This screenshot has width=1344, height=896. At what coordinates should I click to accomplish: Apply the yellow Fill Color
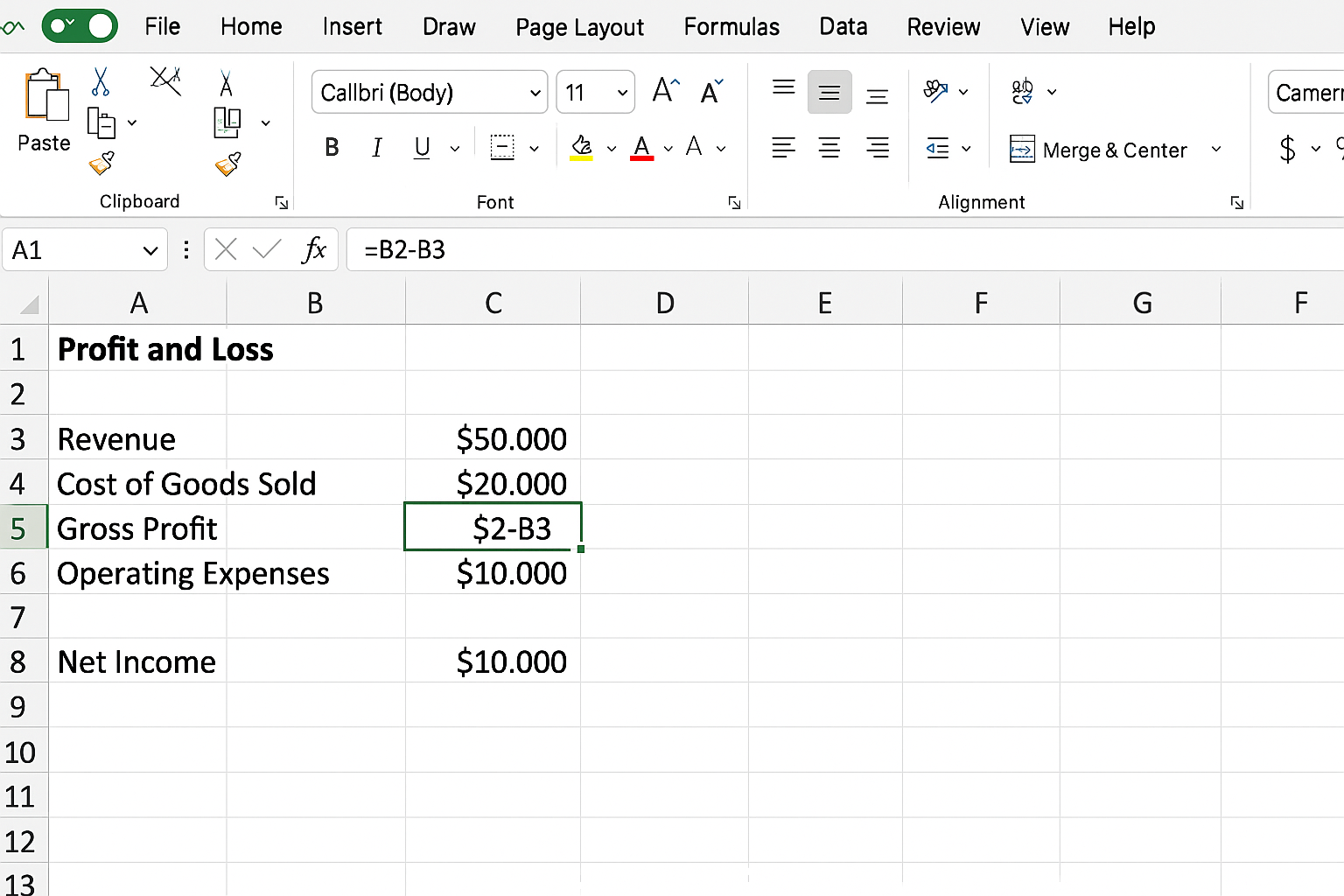click(x=582, y=148)
